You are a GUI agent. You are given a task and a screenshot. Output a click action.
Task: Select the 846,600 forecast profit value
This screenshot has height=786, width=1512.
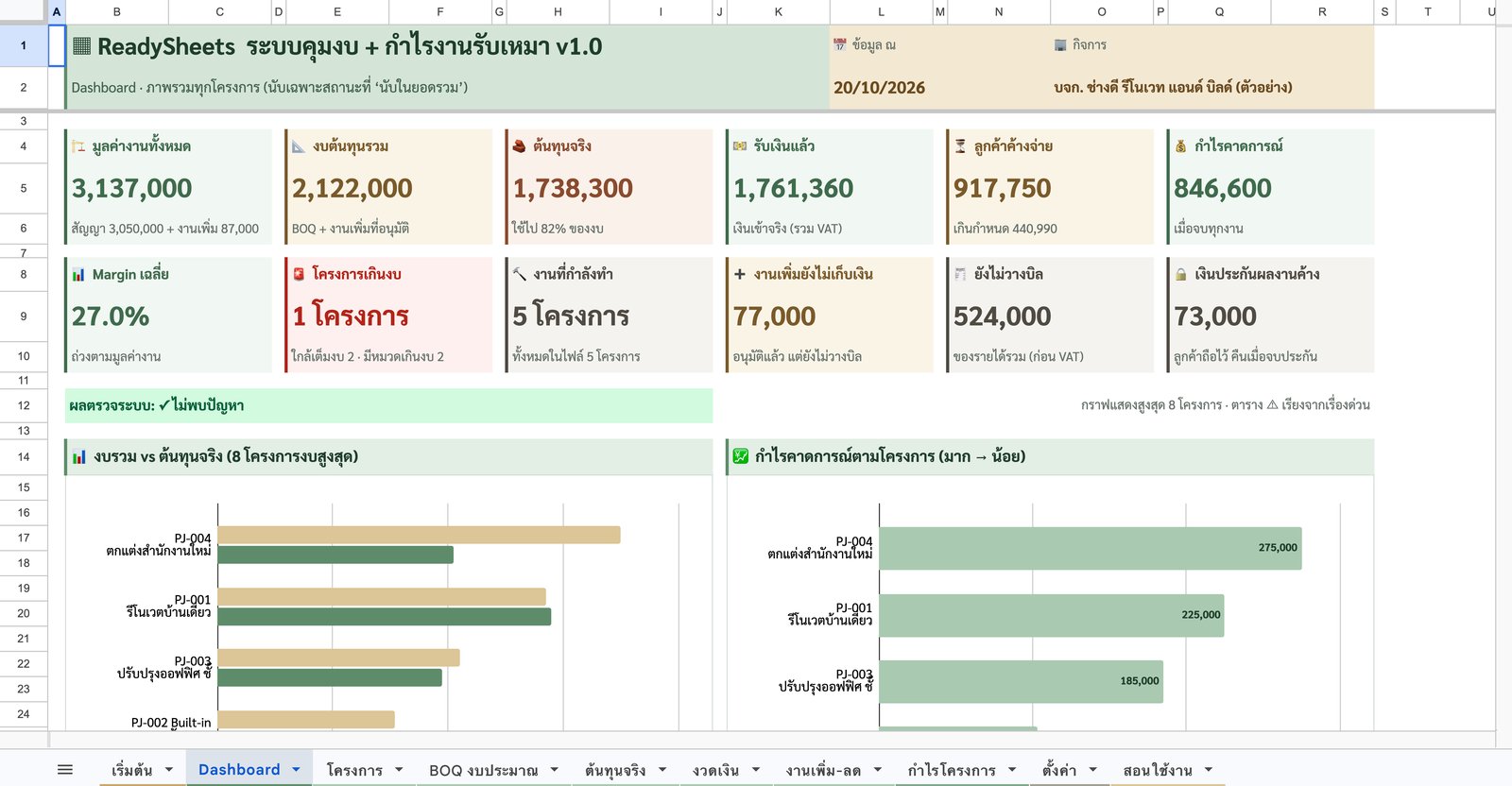point(1223,188)
